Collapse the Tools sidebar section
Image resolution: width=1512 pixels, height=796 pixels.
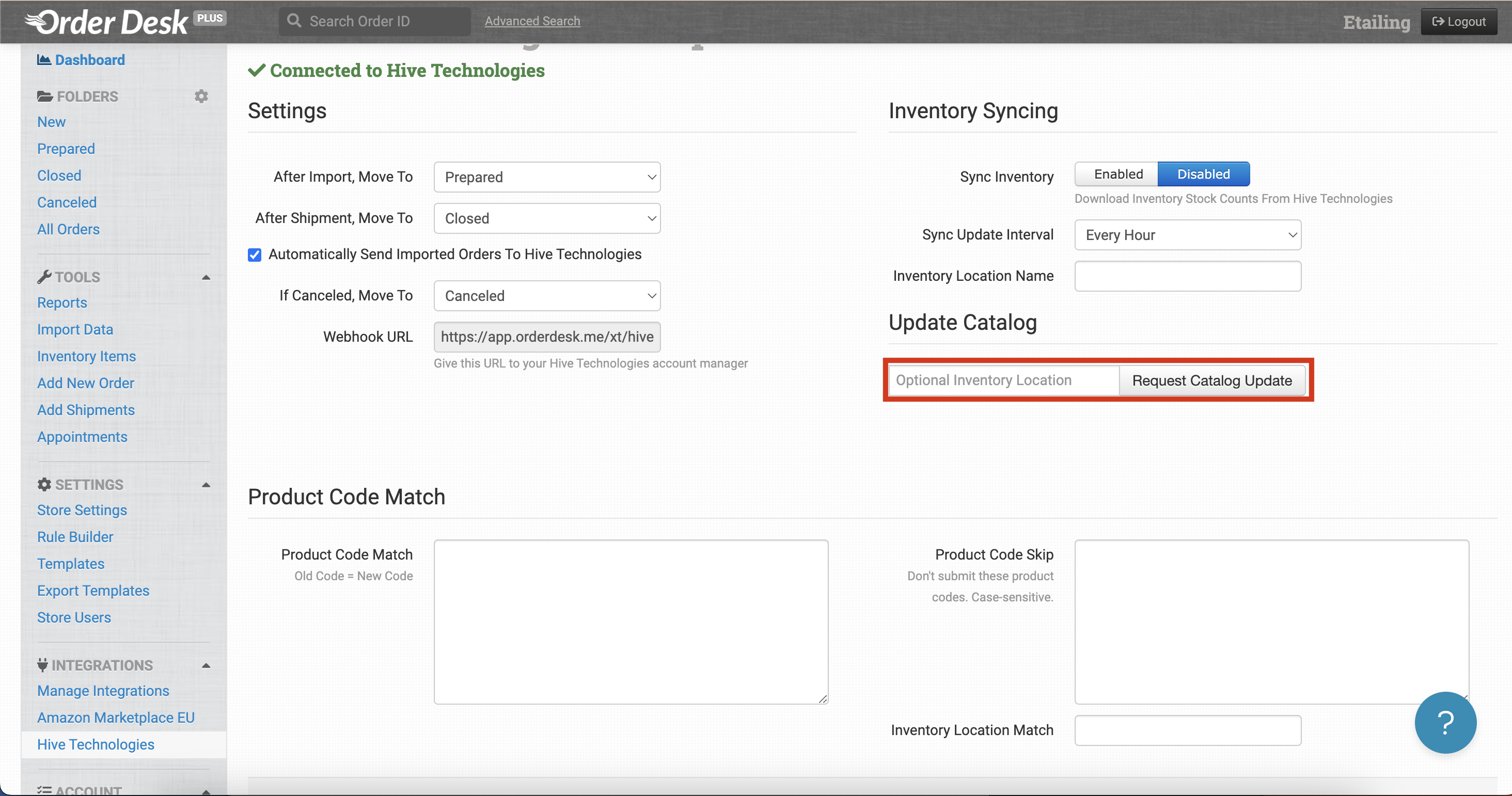(x=206, y=277)
